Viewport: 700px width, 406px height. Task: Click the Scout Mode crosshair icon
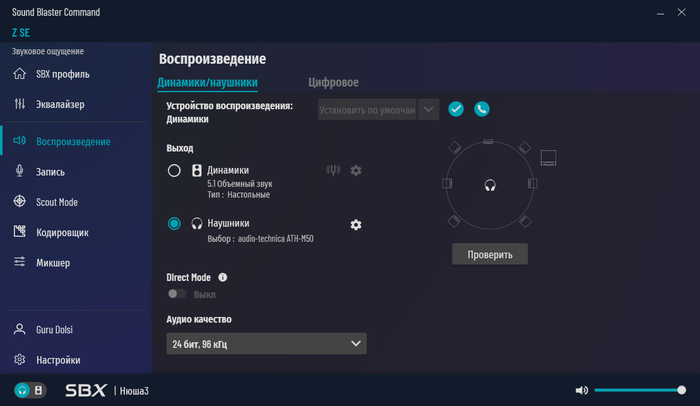(20, 201)
